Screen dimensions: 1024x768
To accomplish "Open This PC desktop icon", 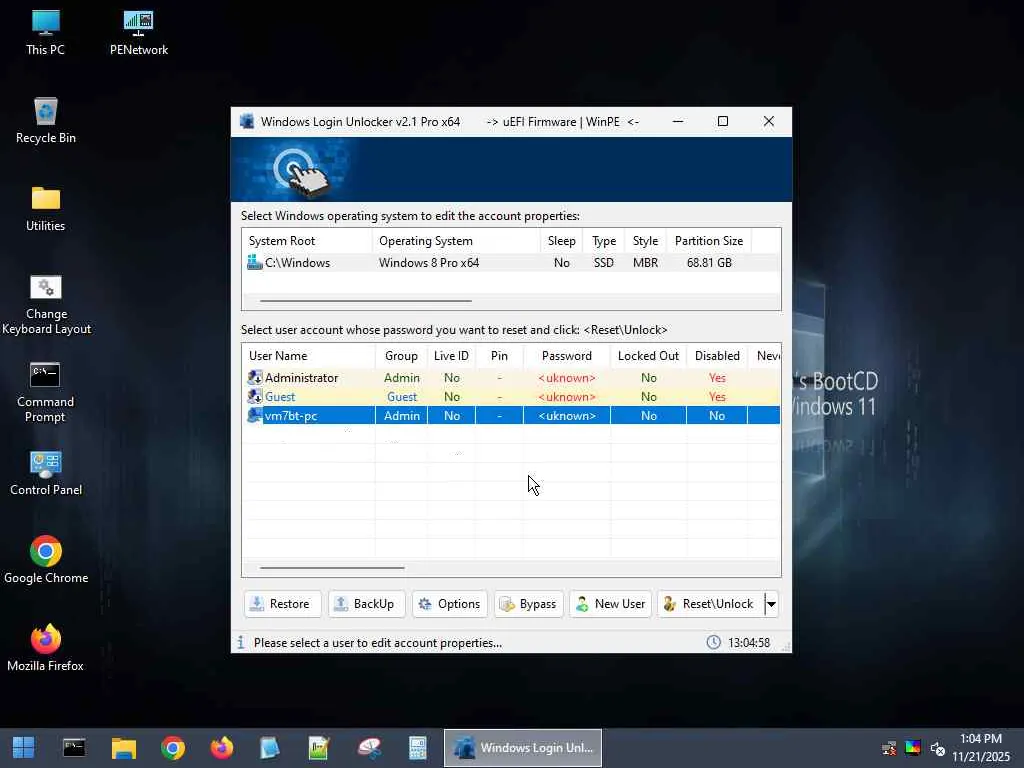I will point(45,33).
